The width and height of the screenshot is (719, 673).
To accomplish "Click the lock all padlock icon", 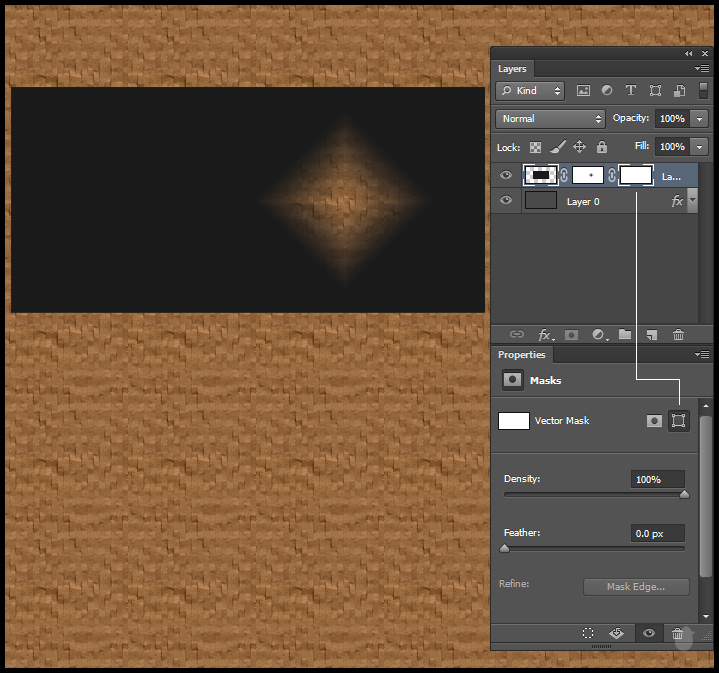I will click(x=601, y=147).
